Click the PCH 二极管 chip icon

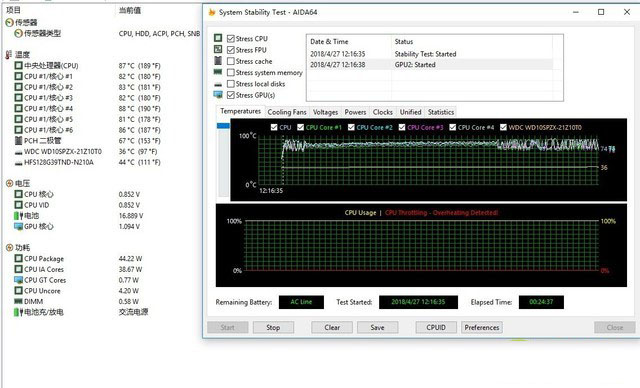[18, 141]
